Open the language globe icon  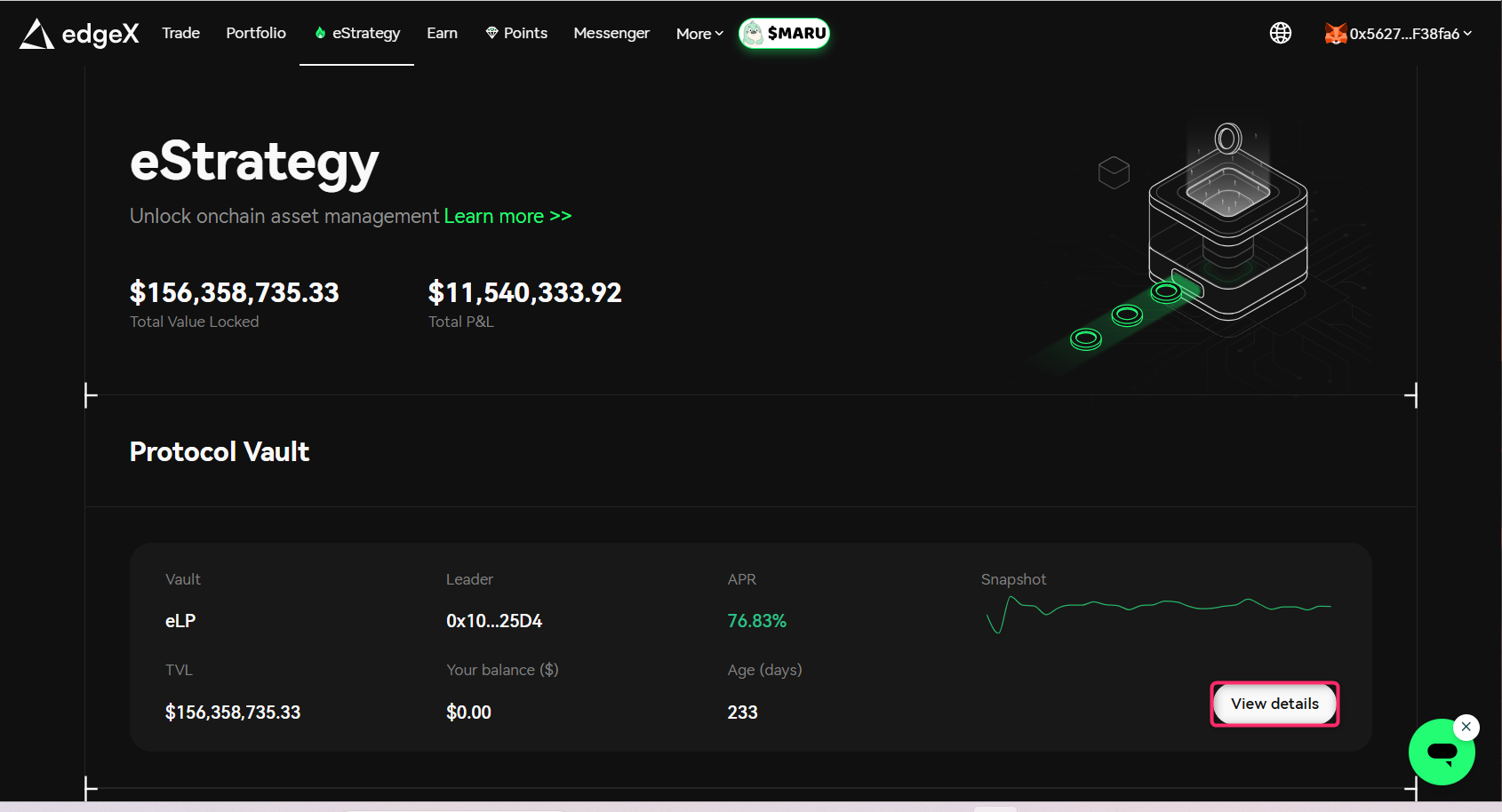(x=1280, y=33)
